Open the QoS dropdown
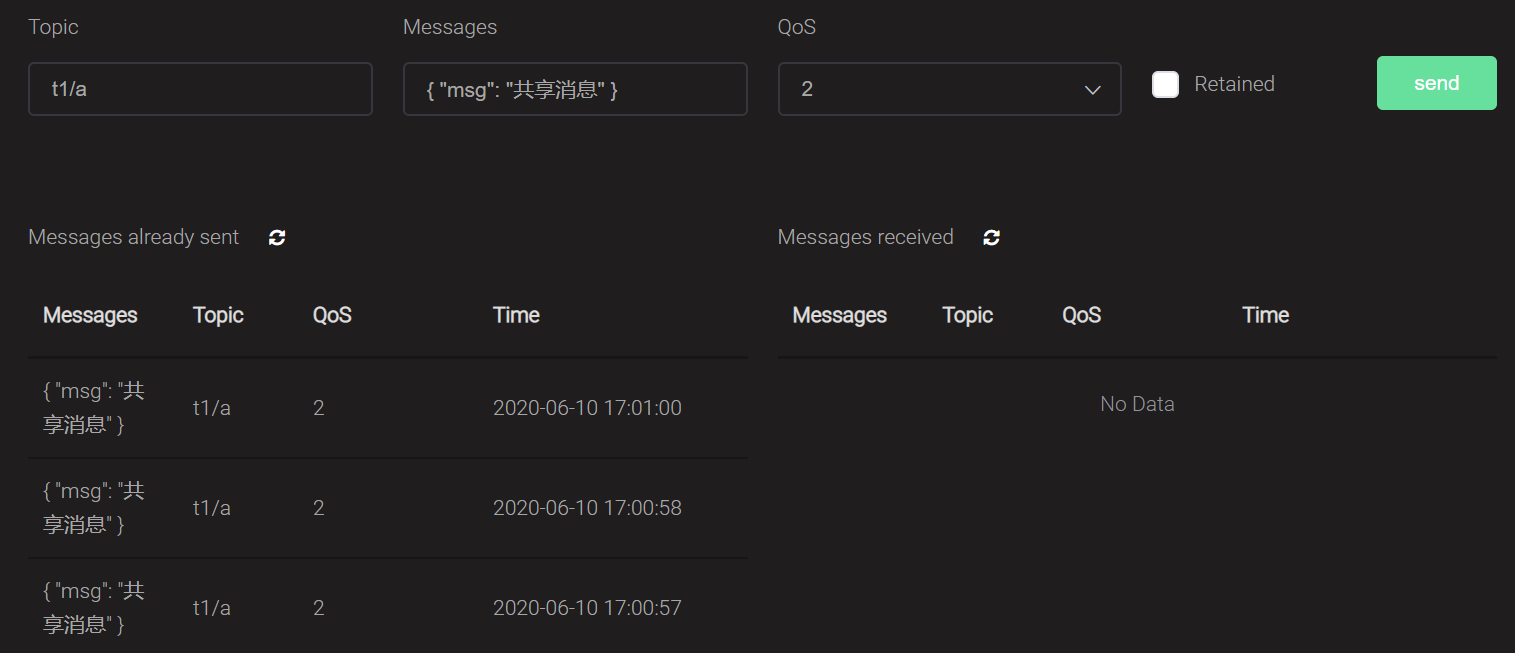Screen dimensions: 1515x653 (x=948, y=89)
